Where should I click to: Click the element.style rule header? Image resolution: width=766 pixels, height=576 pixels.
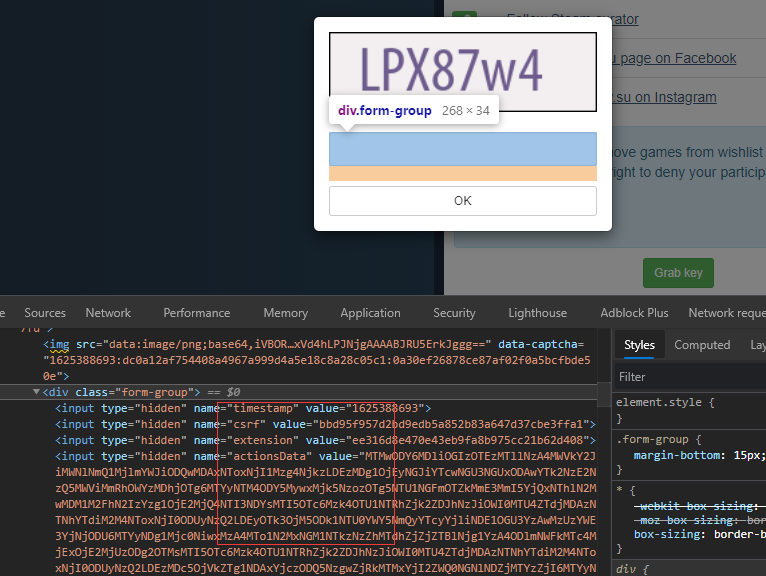665,402
